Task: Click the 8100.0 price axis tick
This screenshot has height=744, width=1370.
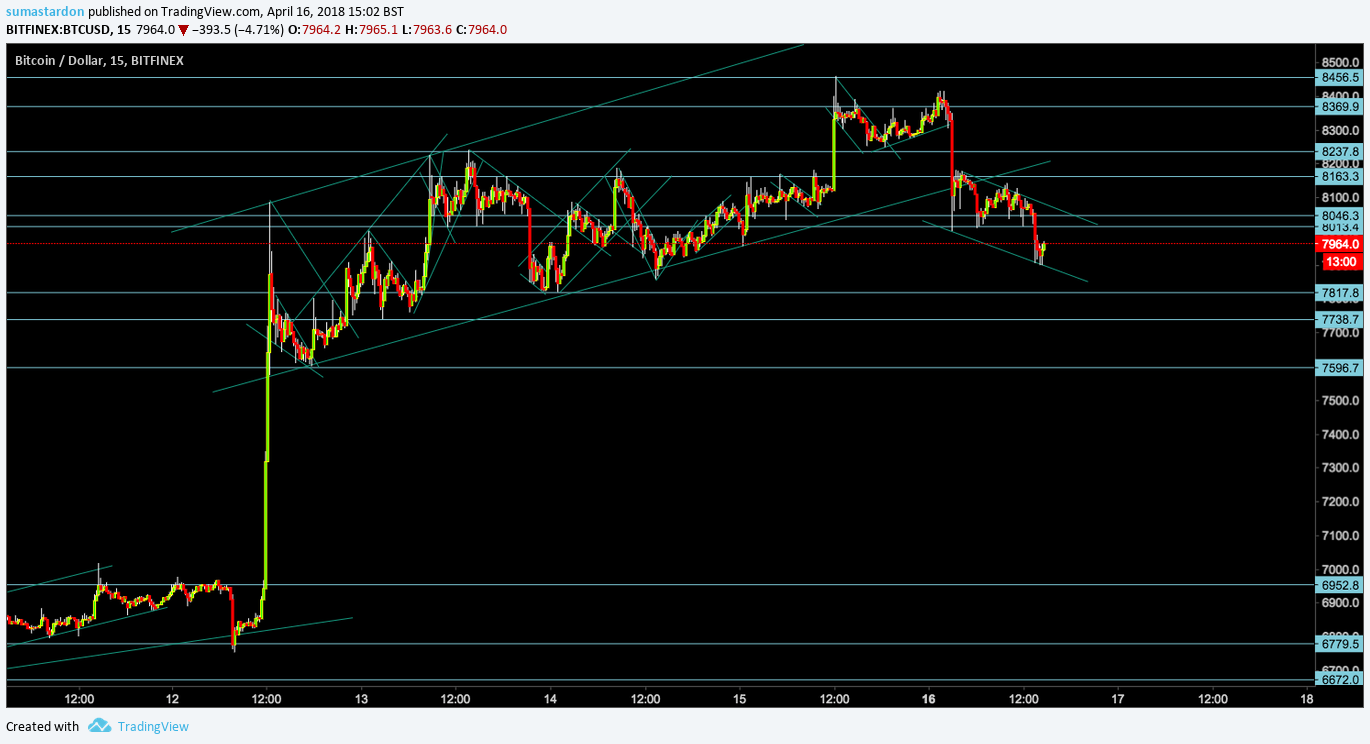Action: click(x=1340, y=197)
